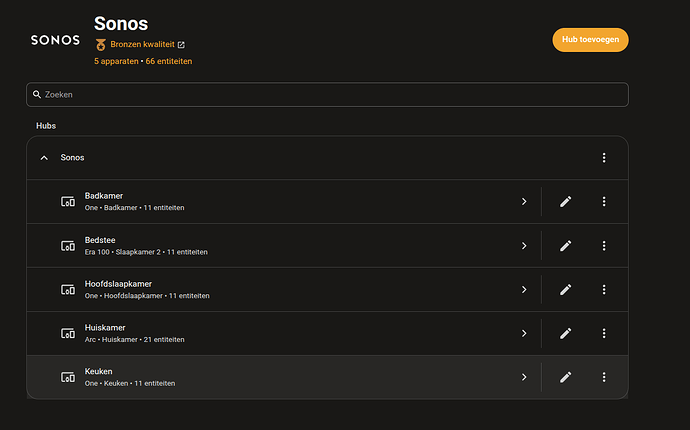Open the three-dot menu for the Sonos hub
The width and height of the screenshot is (690, 430).
click(x=604, y=158)
